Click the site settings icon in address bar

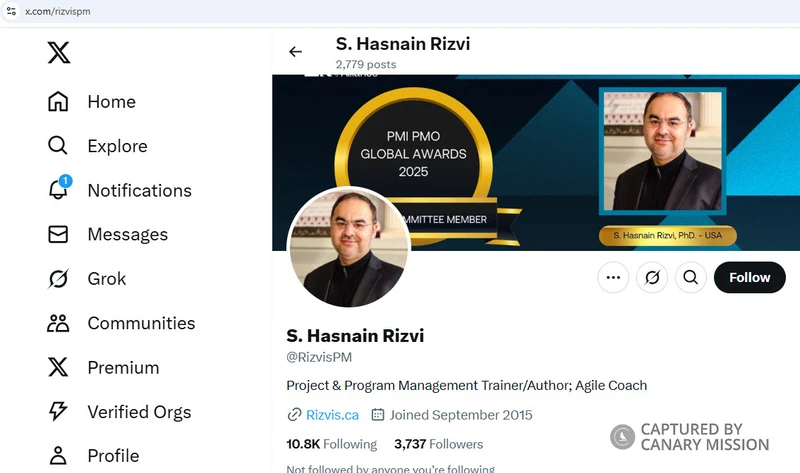tap(11, 11)
